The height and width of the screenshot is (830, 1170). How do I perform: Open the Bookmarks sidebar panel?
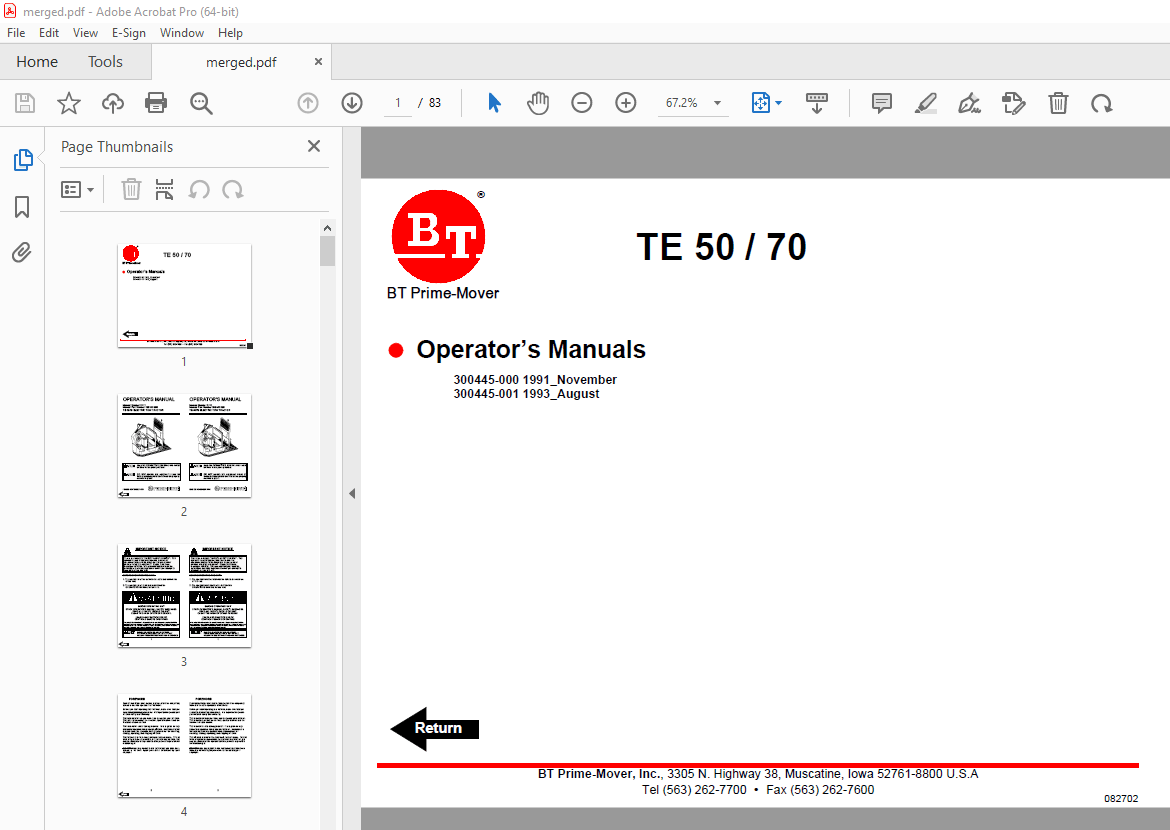[x=22, y=207]
